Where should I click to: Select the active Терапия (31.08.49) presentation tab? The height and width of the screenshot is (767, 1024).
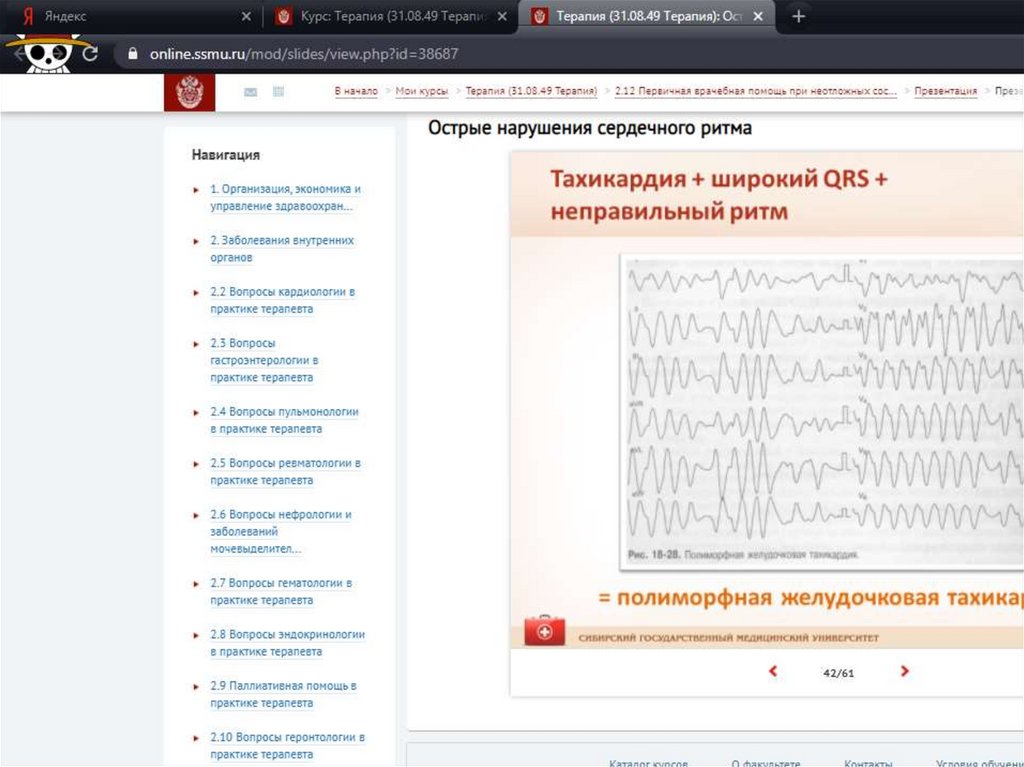[647, 16]
